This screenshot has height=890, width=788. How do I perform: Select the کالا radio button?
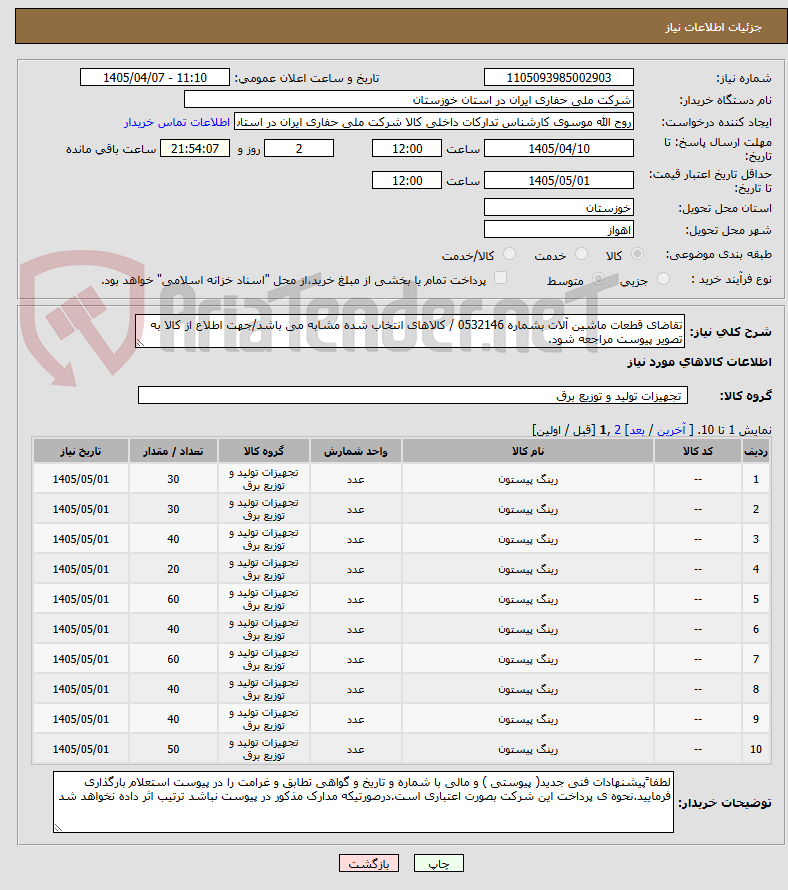click(638, 254)
